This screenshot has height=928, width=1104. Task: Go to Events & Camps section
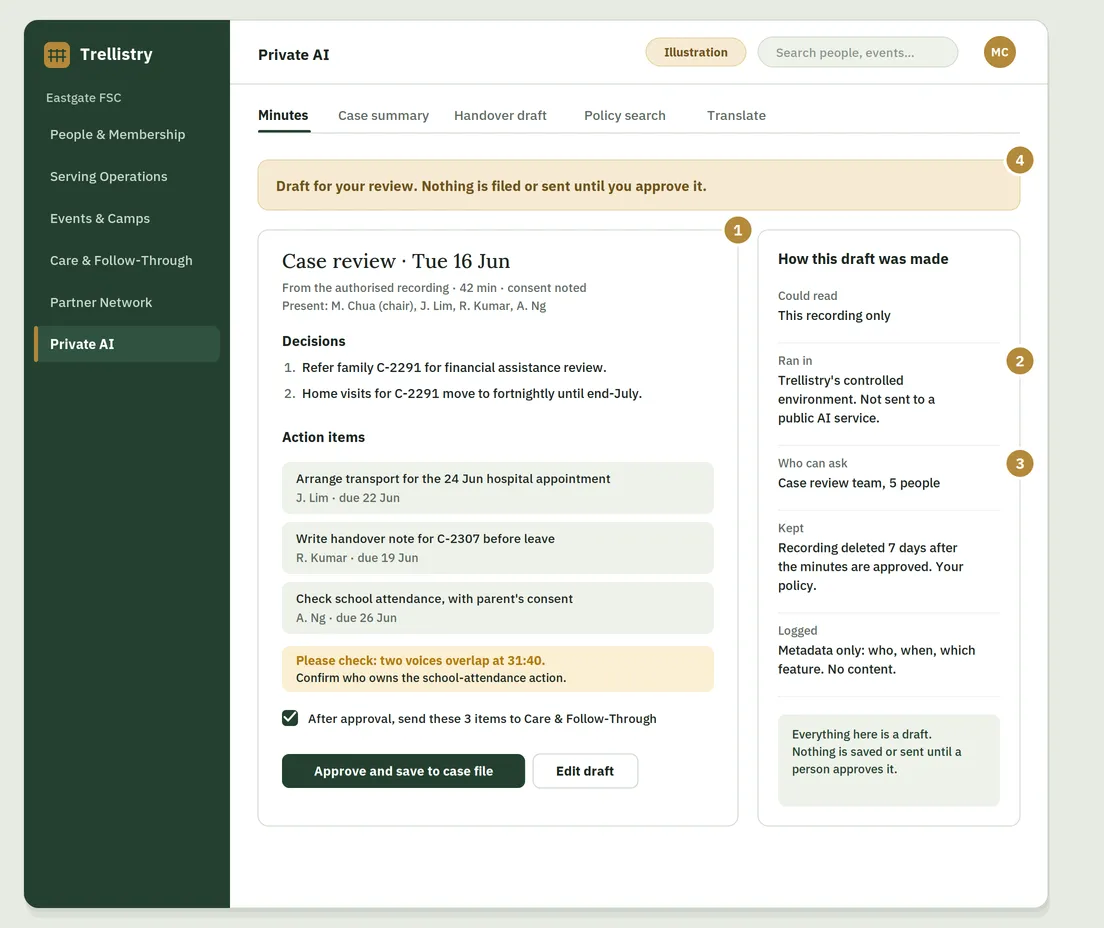tap(100, 218)
